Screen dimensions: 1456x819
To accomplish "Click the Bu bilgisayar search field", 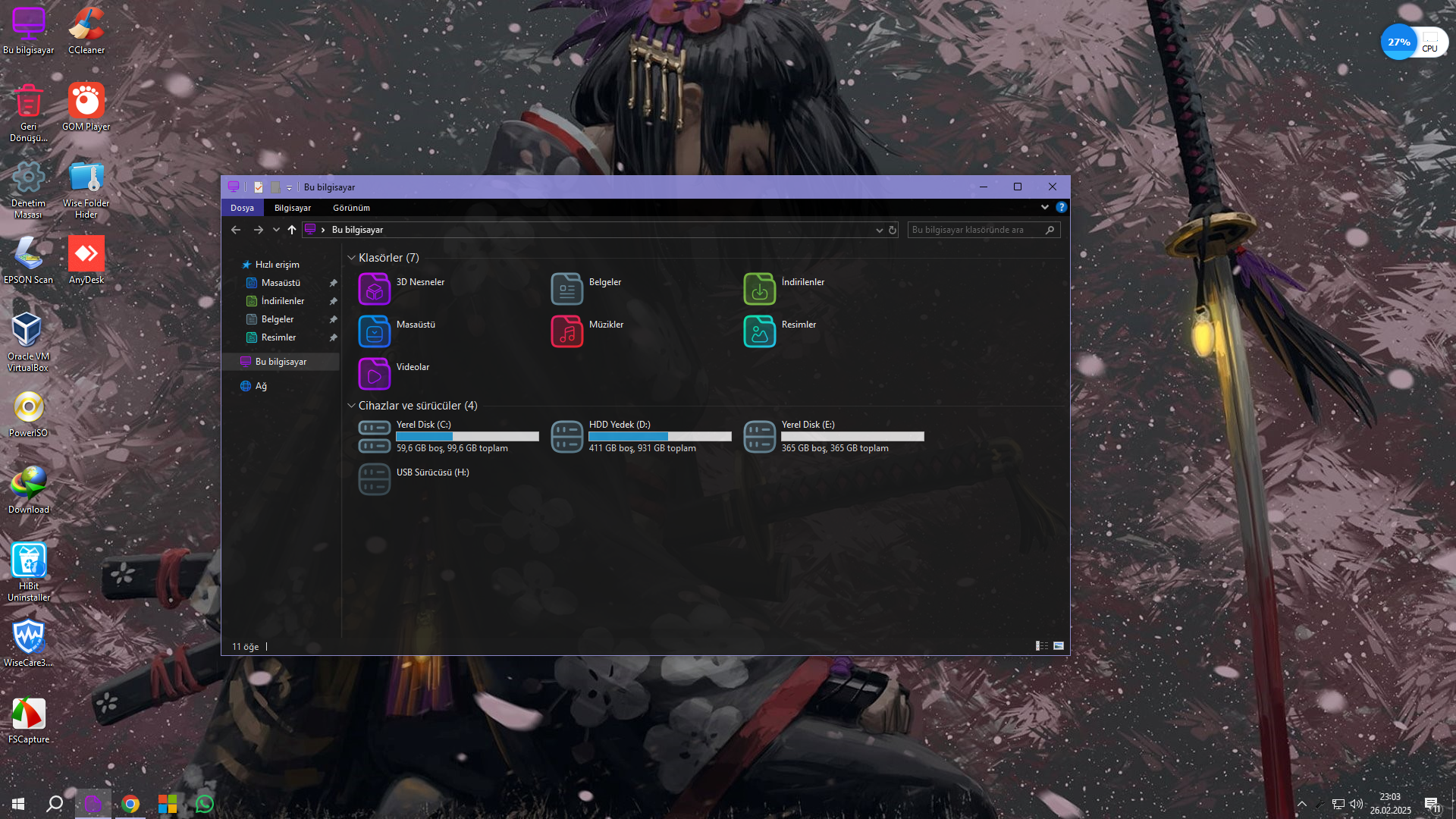I will click(974, 230).
